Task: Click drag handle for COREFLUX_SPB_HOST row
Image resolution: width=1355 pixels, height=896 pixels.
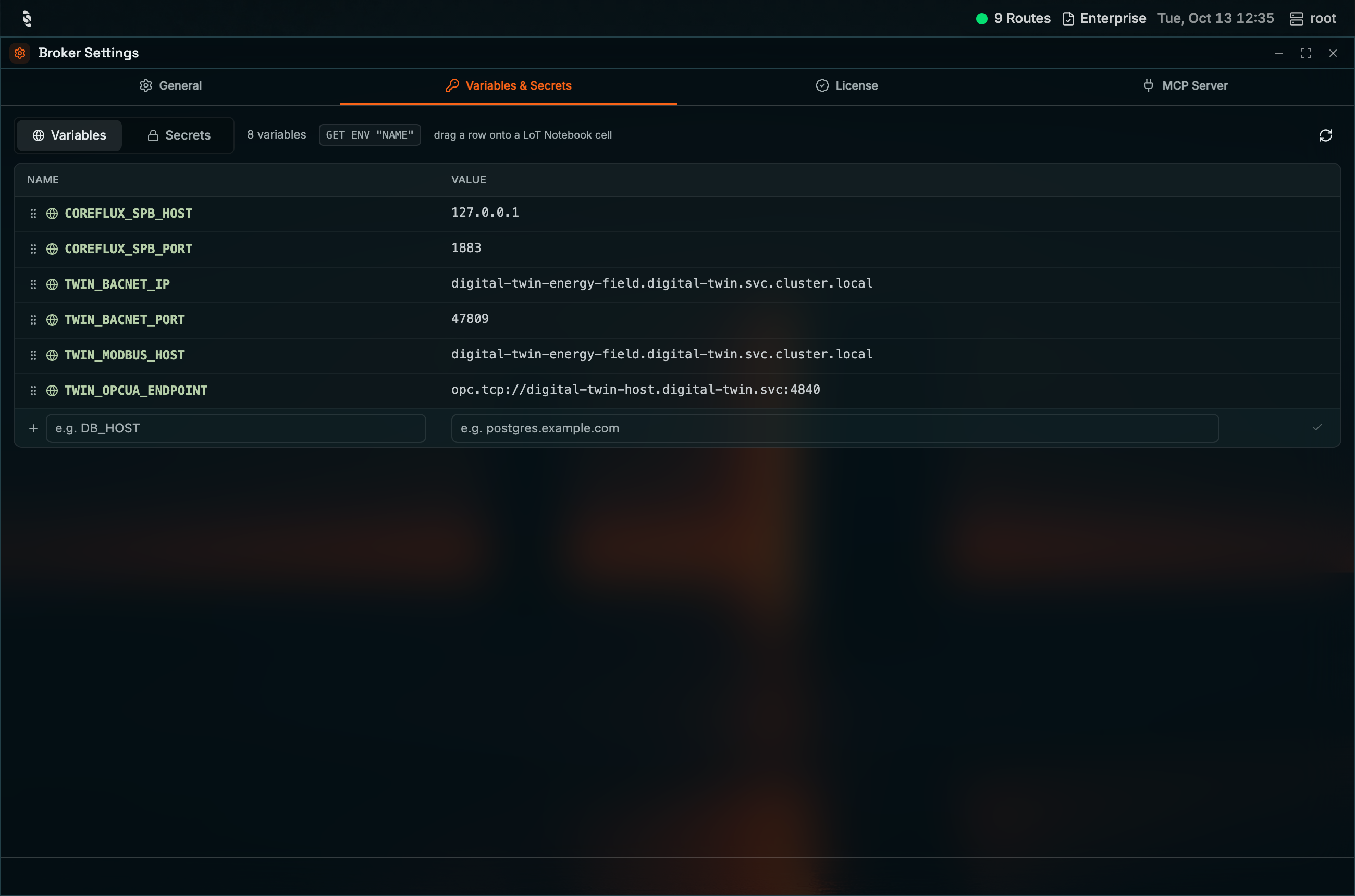Action: point(33,214)
